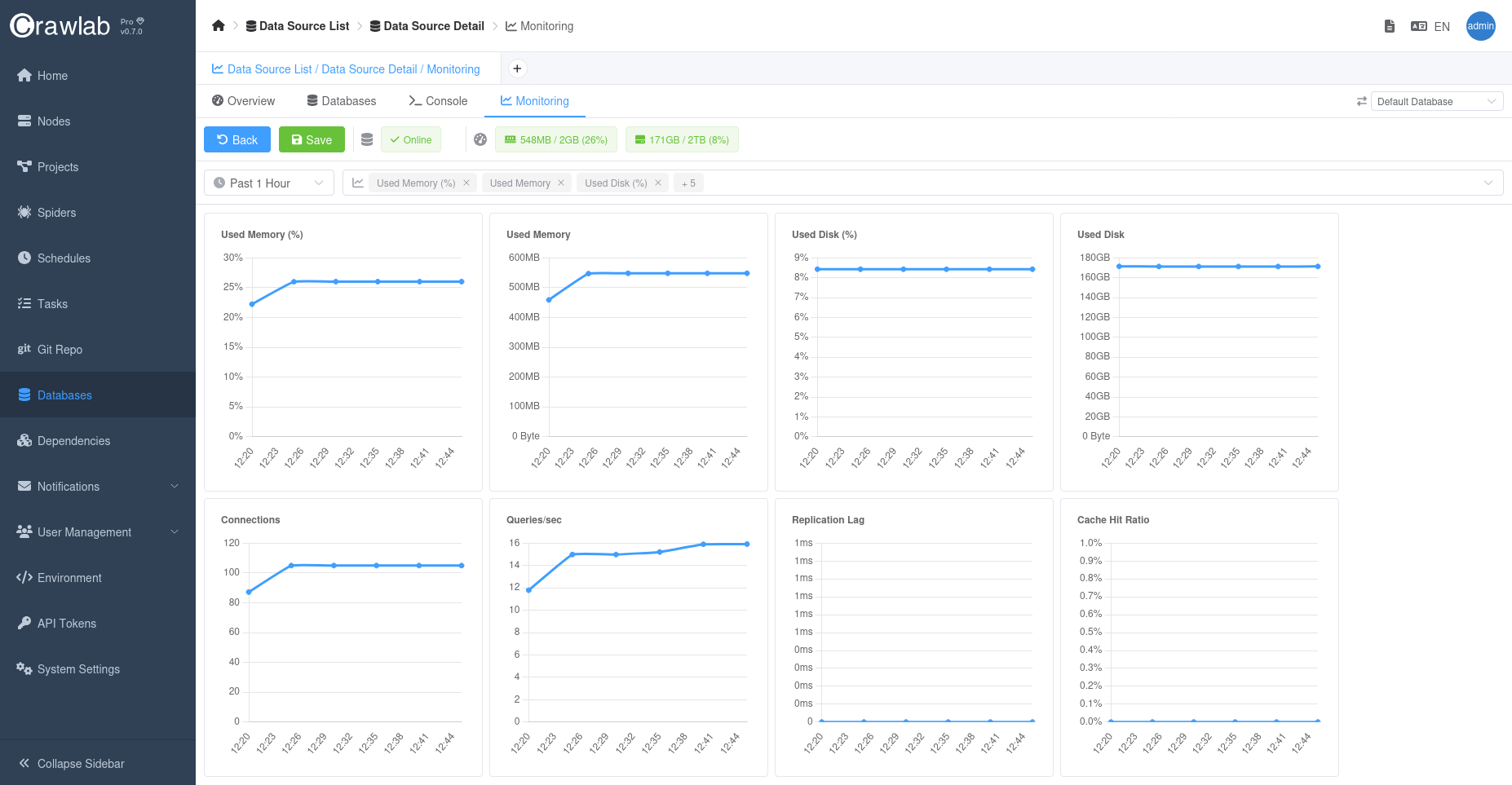Viewport: 1512px width, 785px height.
Task: Click the home icon in the breadcrumb
Action: click(218, 25)
